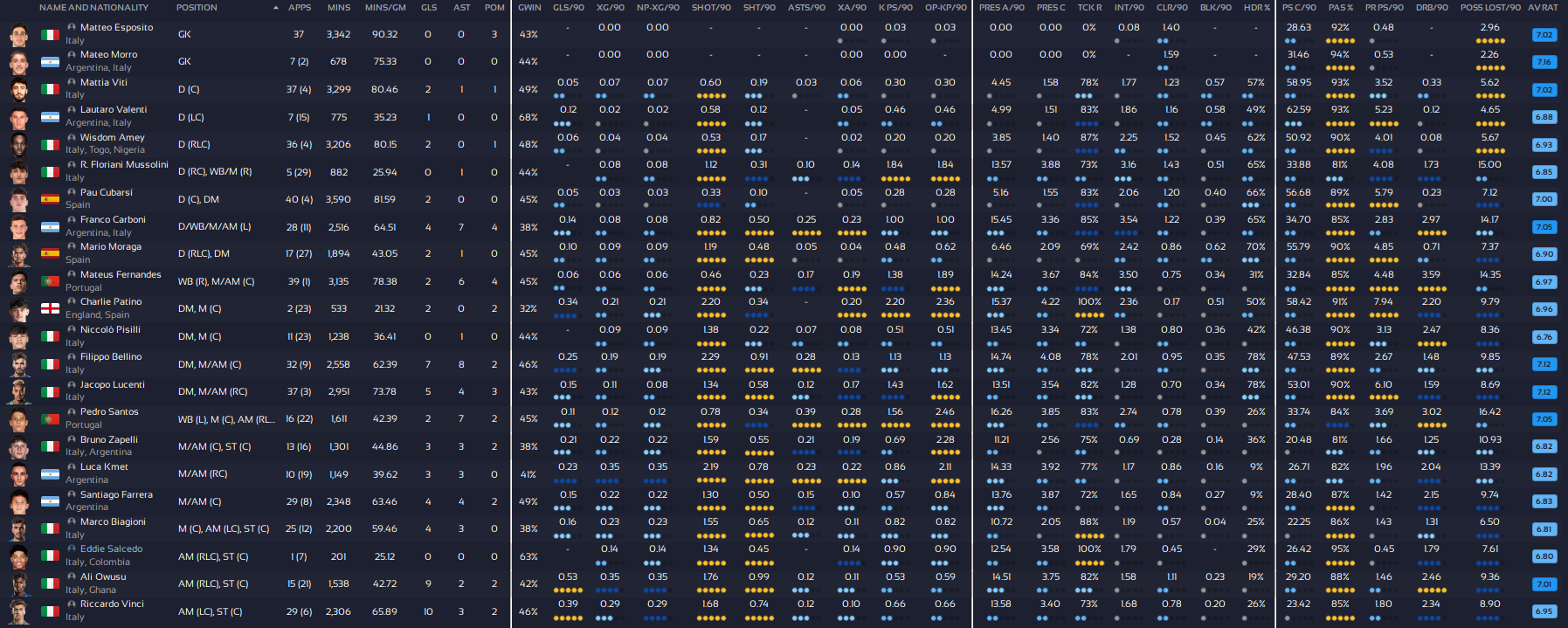Click person icon beside Marco Biagioni
Image resolution: width=1568 pixels, height=628 pixels.
(x=72, y=522)
